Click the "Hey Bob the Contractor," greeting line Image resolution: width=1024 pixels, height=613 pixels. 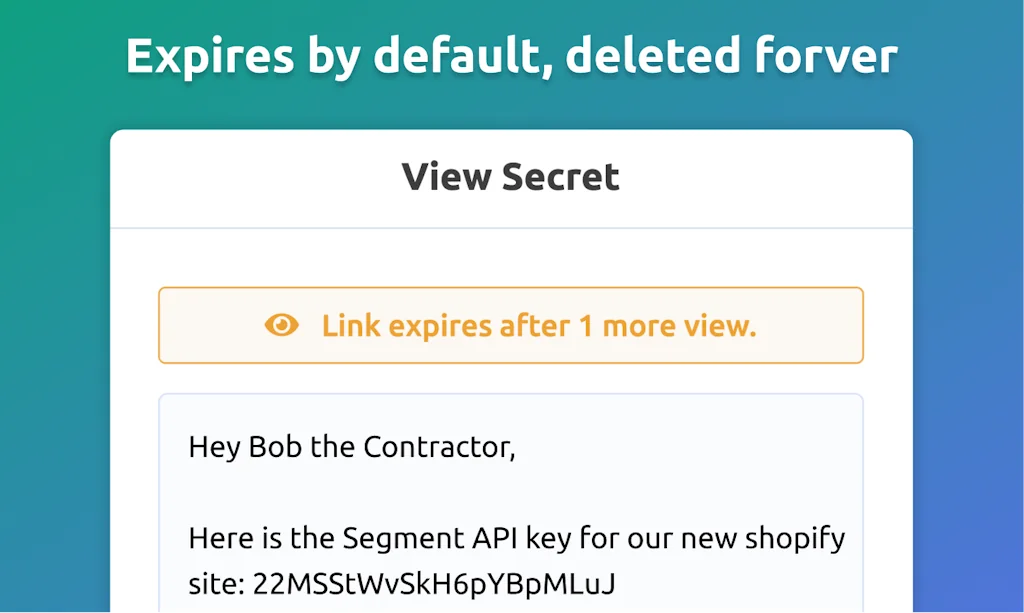pyautogui.click(x=352, y=446)
